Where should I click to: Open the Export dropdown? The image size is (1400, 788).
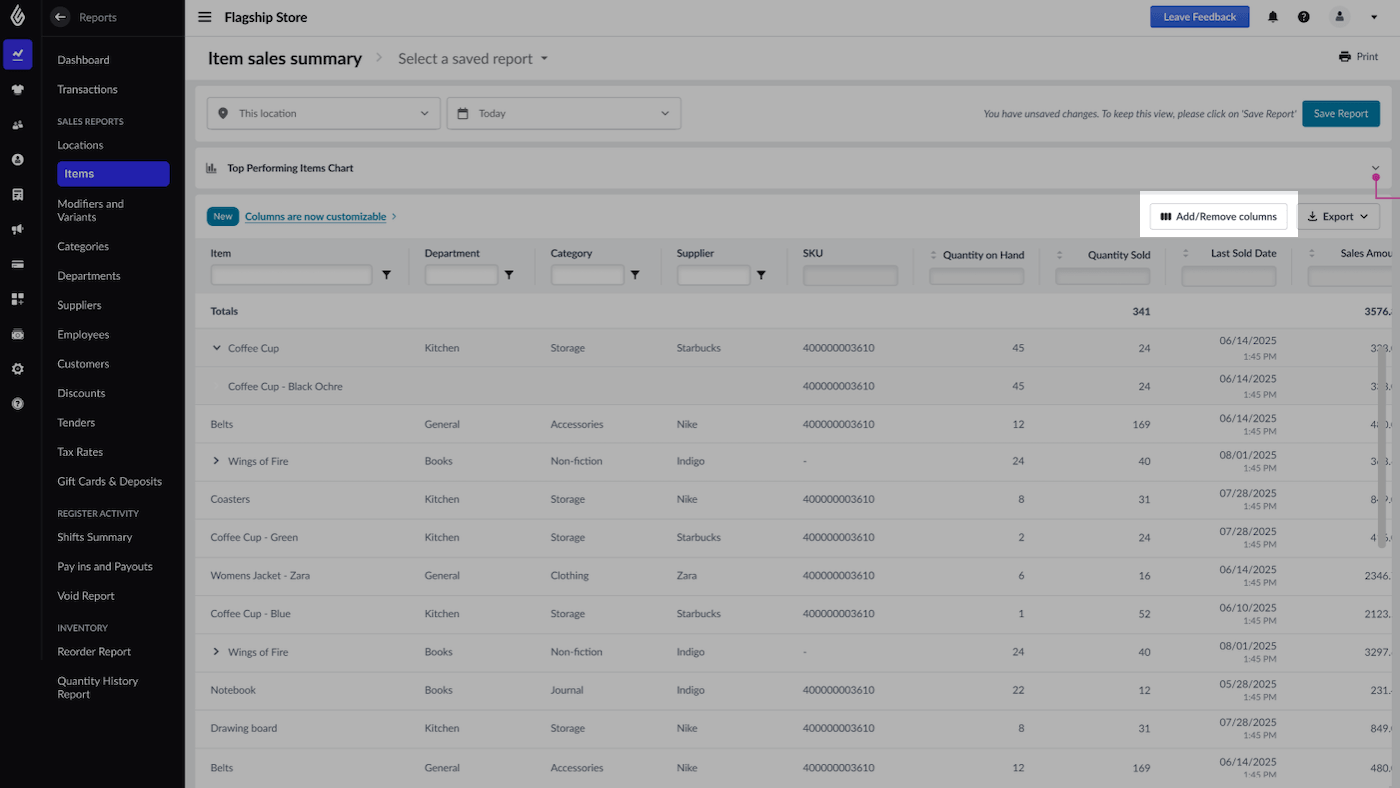(1338, 216)
